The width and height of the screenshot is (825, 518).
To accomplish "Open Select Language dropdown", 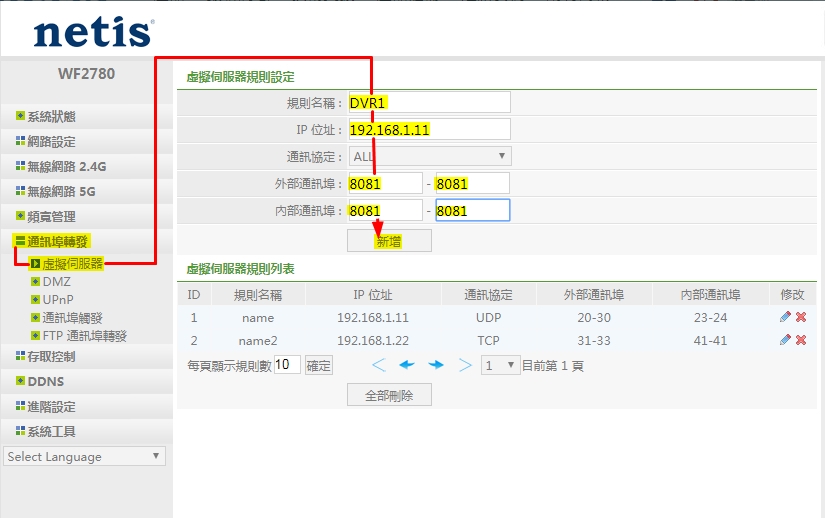I will [x=84, y=456].
